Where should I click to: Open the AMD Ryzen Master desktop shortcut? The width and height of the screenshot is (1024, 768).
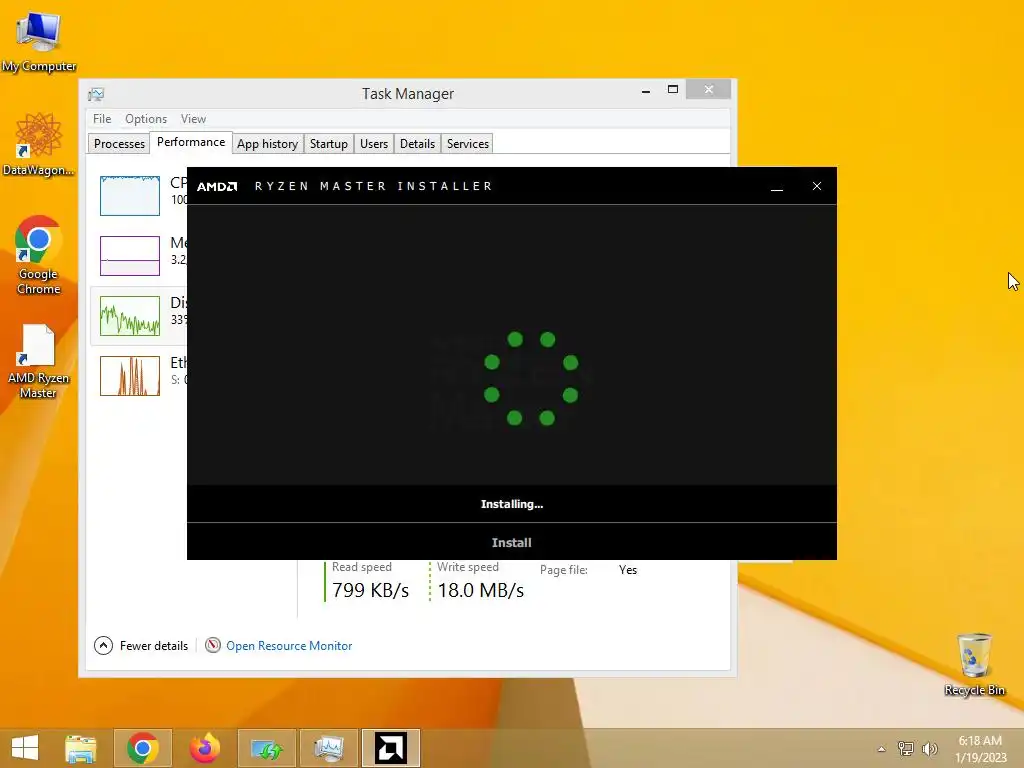[39, 361]
